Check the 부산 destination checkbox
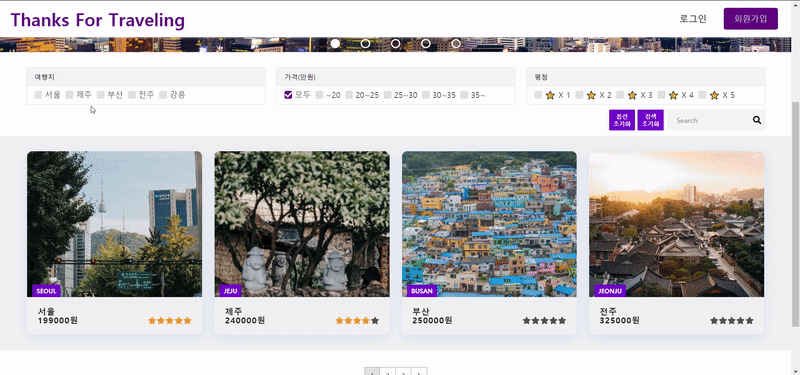800x375 pixels. point(101,95)
